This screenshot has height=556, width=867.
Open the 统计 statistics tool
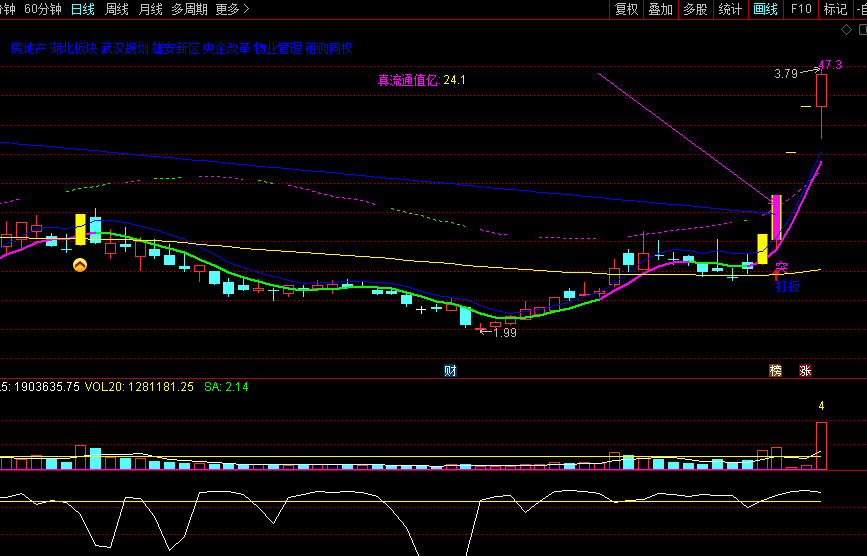point(730,9)
